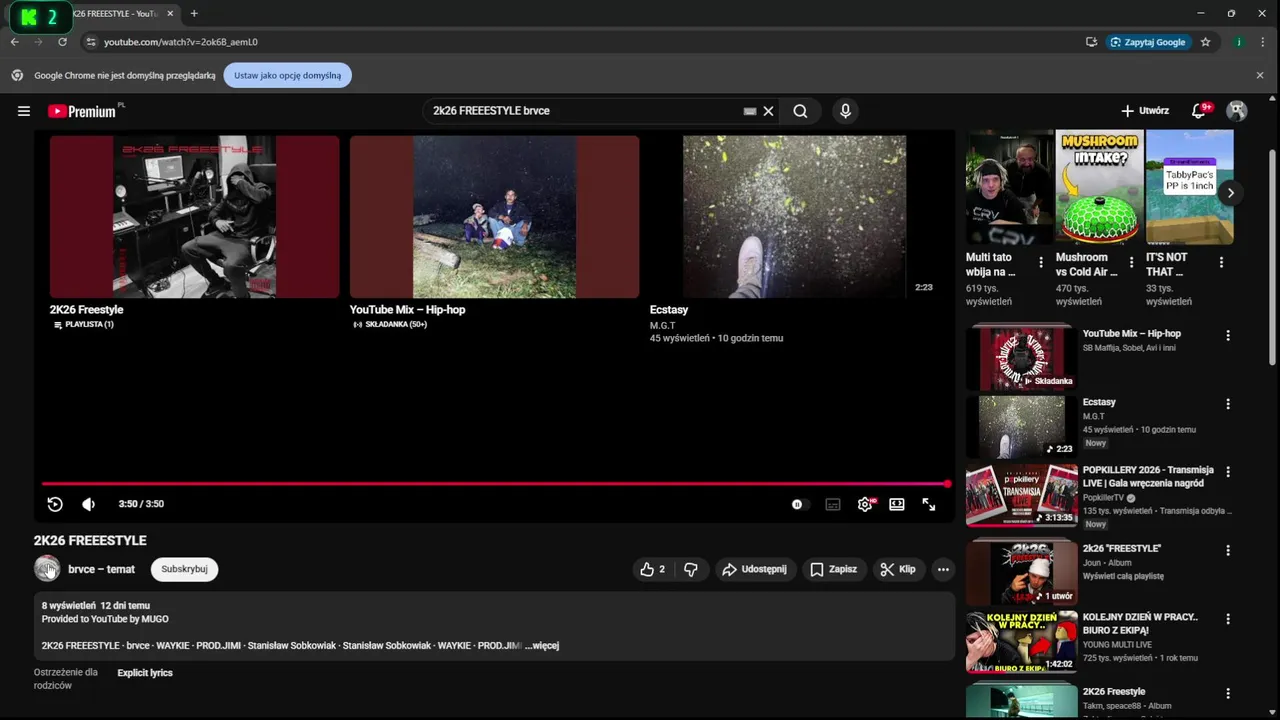Open Wyświetl całą playlistę link
This screenshot has height=720, width=1280.
pos(1123,577)
